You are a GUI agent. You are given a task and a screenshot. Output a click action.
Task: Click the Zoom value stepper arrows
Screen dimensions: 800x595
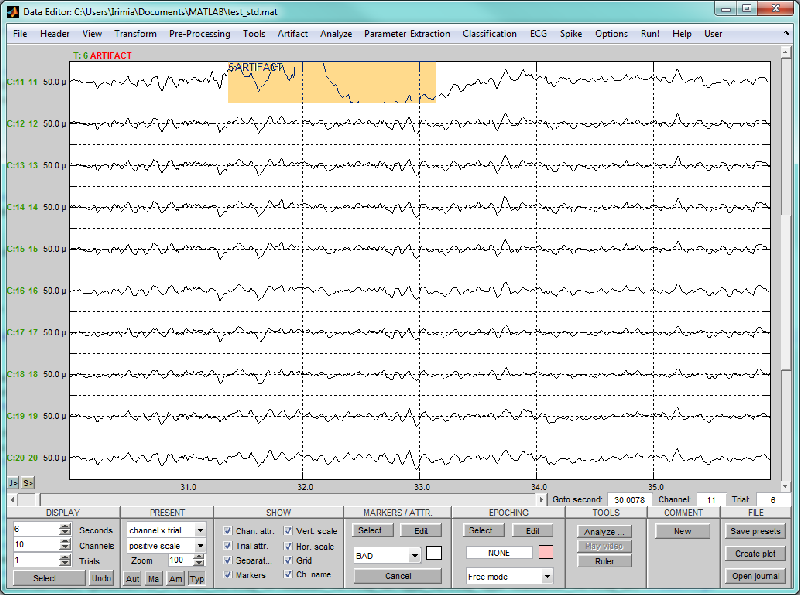click(x=199, y=560)
